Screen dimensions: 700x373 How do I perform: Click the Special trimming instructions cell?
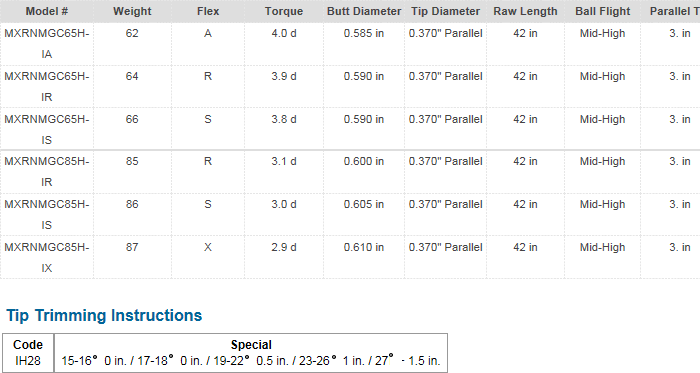[x=251, y=352]
